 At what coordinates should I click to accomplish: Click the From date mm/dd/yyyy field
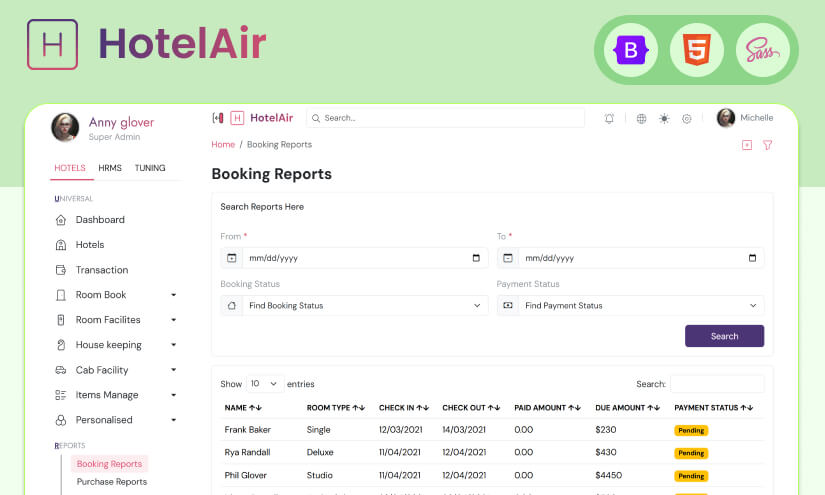click(x=365, y=258)
